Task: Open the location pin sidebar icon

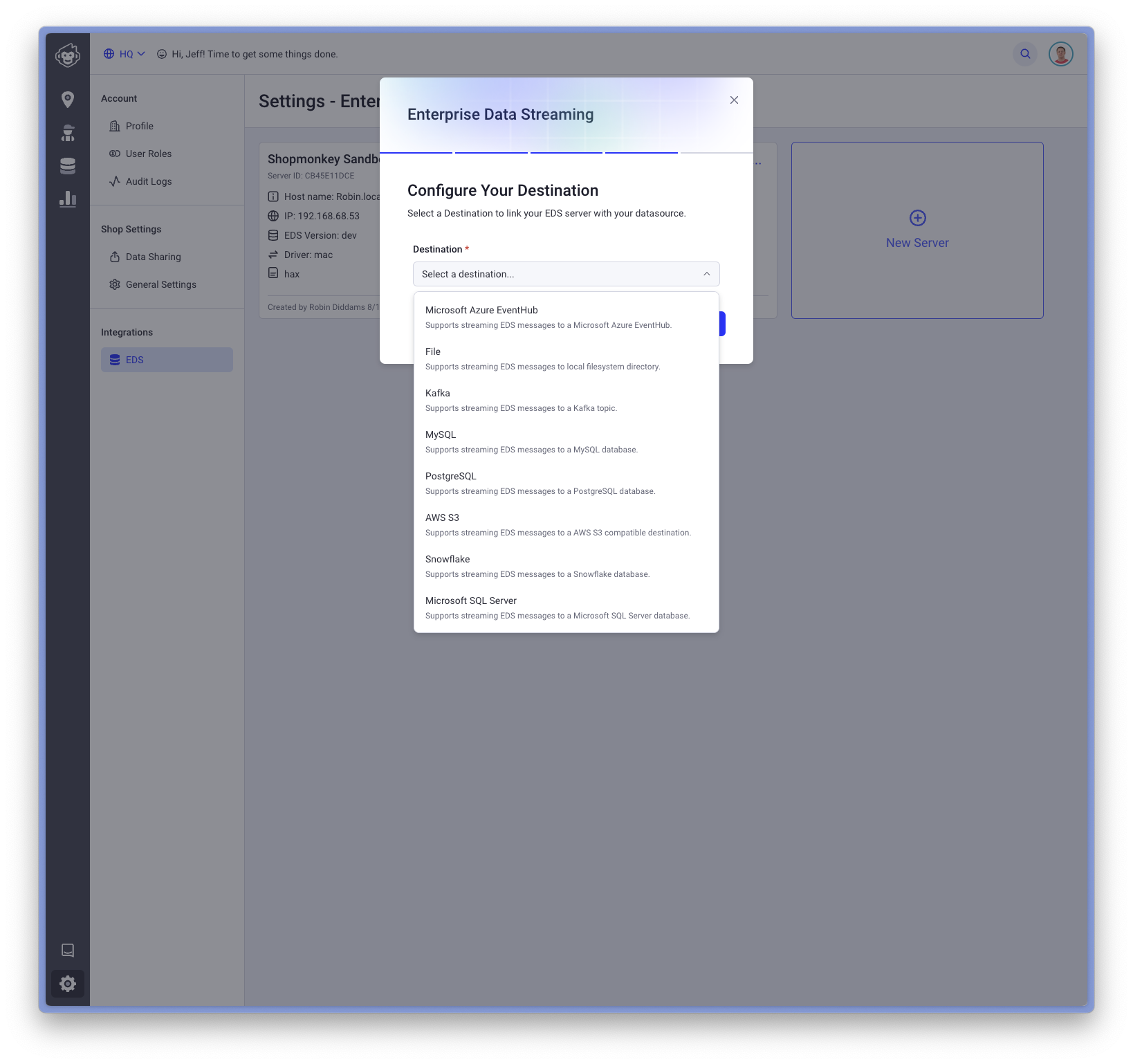Action: (x=68, y=100)
